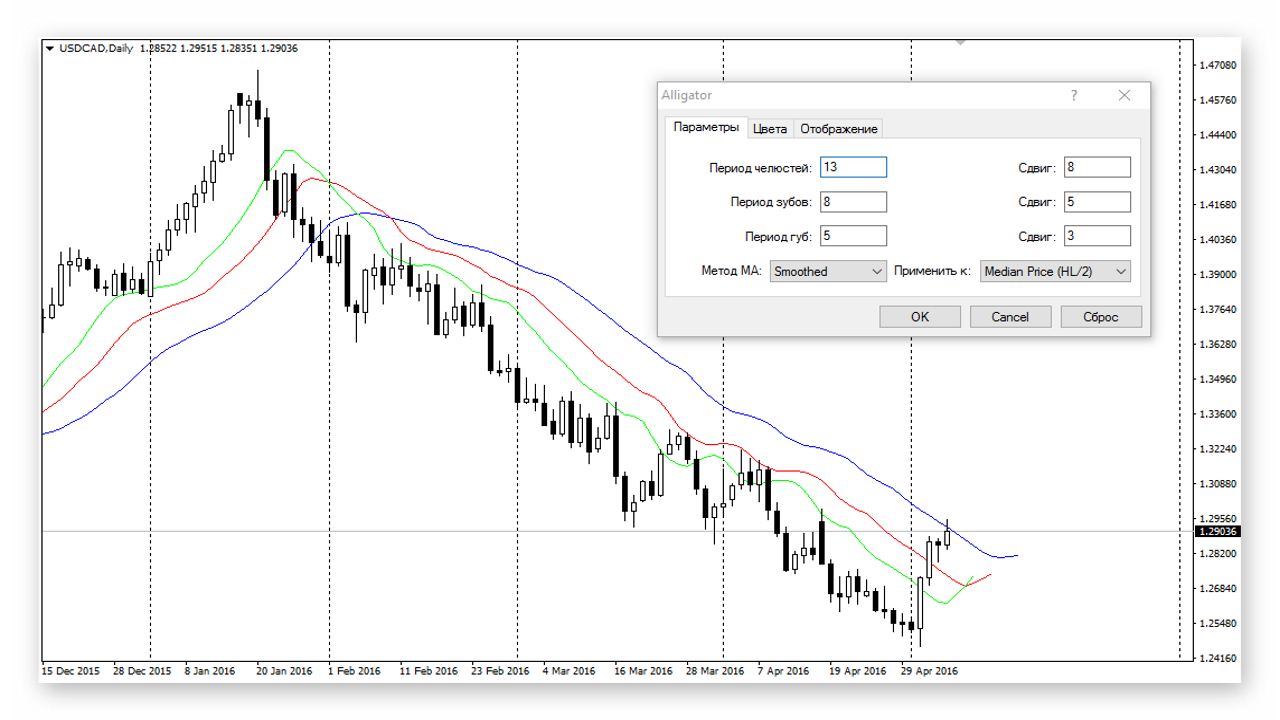1280x720 pixels.
Task: Click the Период губ input field
Action: tap(853, 236)
